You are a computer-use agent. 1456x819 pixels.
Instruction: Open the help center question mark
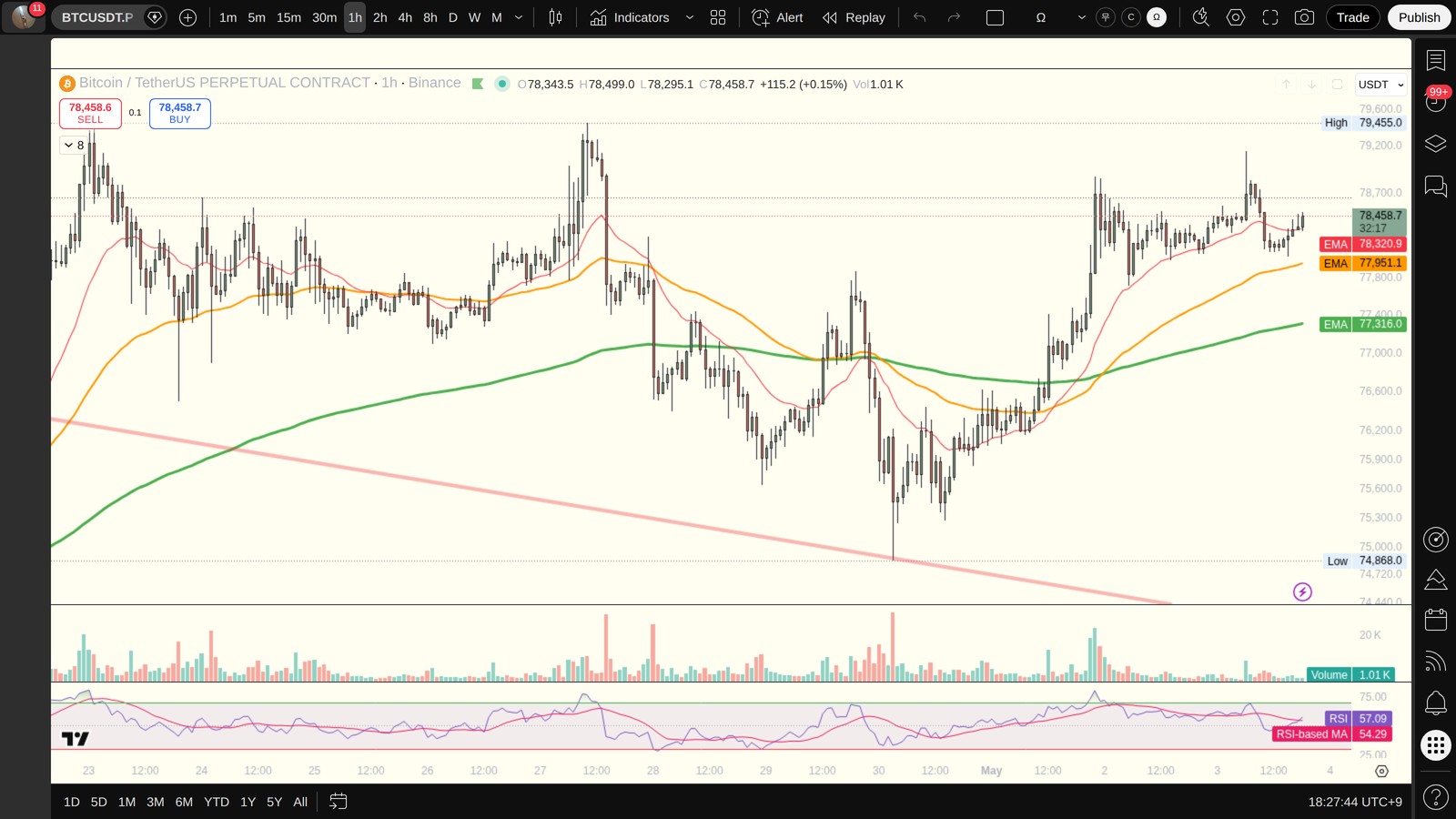[x=1436, y=798]
